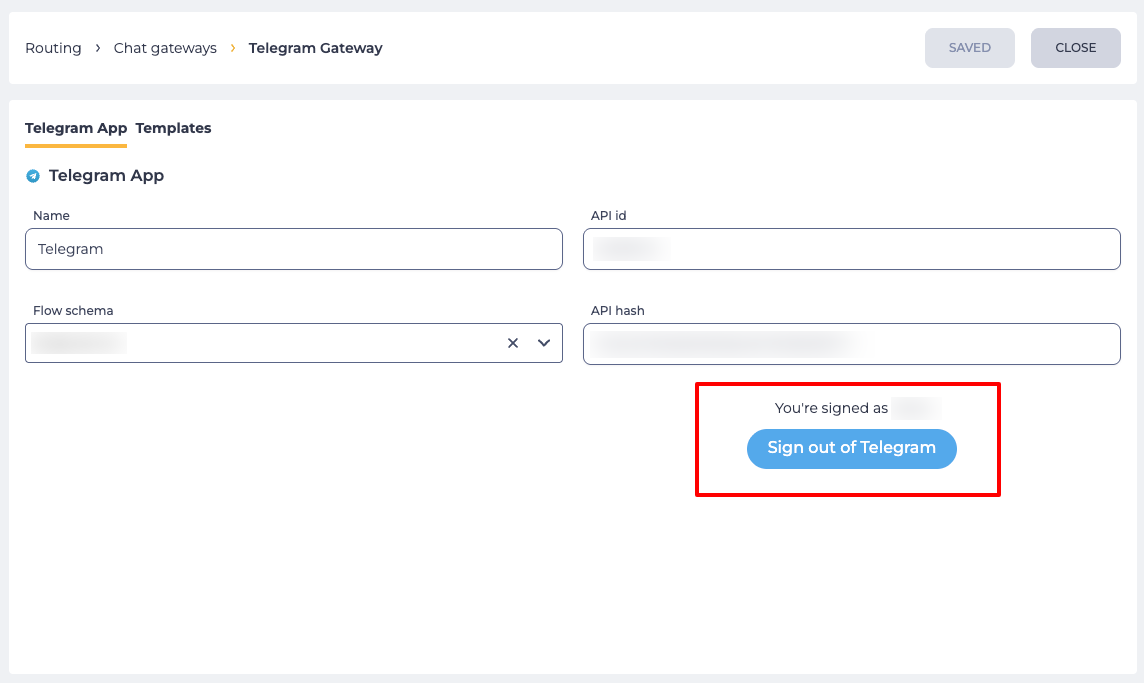Viewport: 1144px width, 683px height.
Task: Switch to the Templates tab
Action: [x=174, y=128]
